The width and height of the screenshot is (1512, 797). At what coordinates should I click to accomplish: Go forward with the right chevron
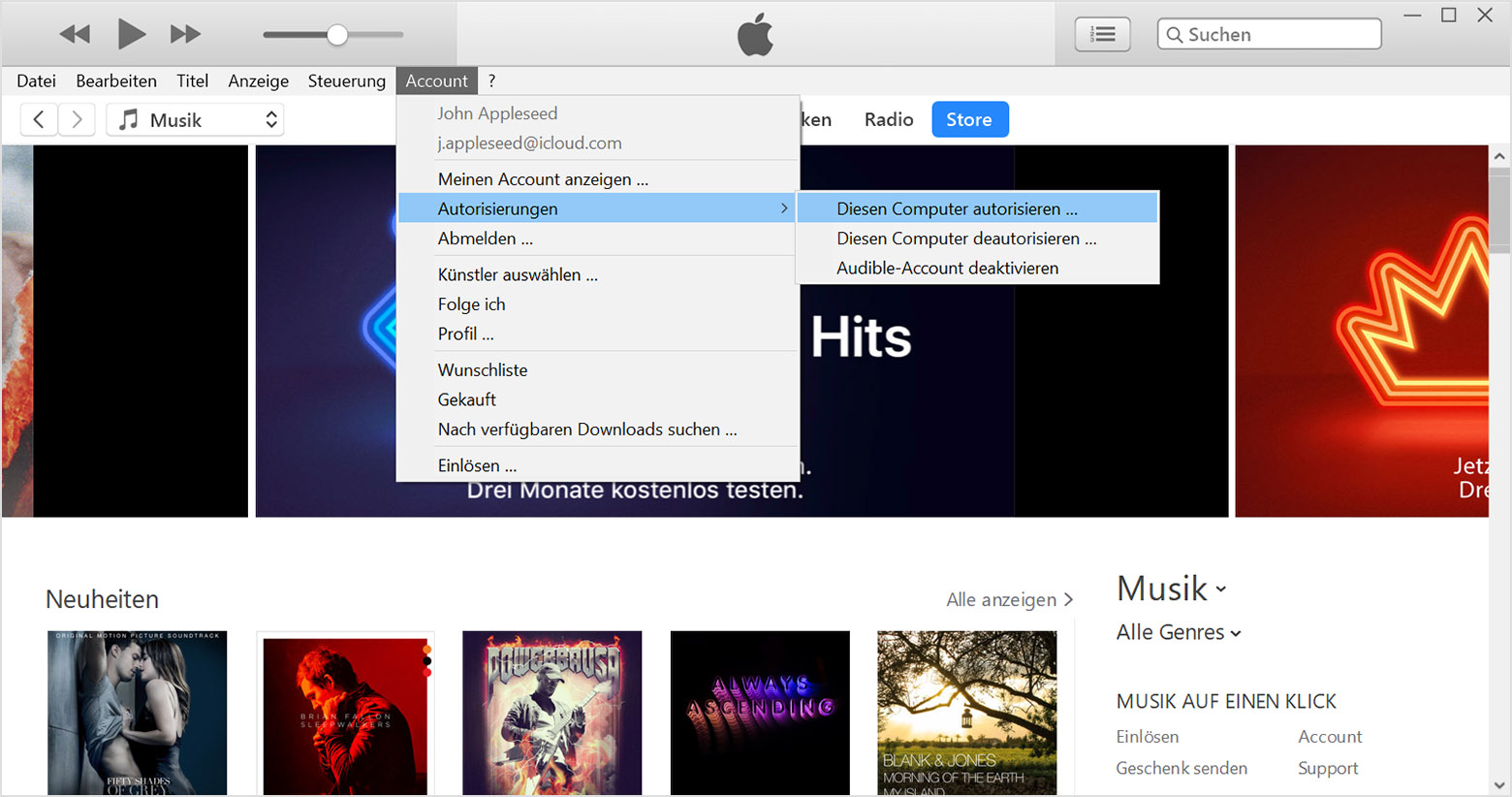pyautogui.click(x=77, y=119)
